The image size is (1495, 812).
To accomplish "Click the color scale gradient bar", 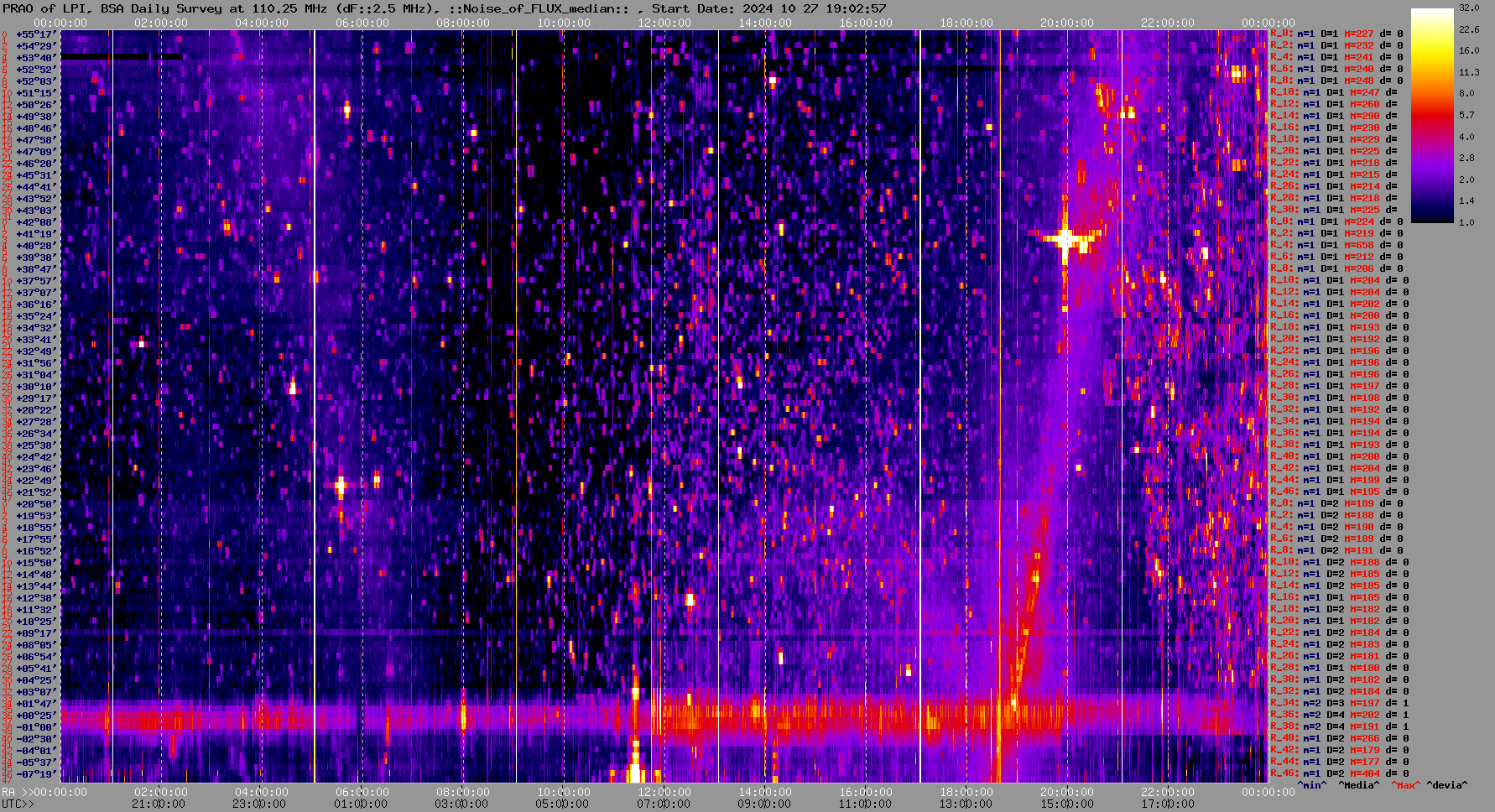I will [x=1432, y=116].
